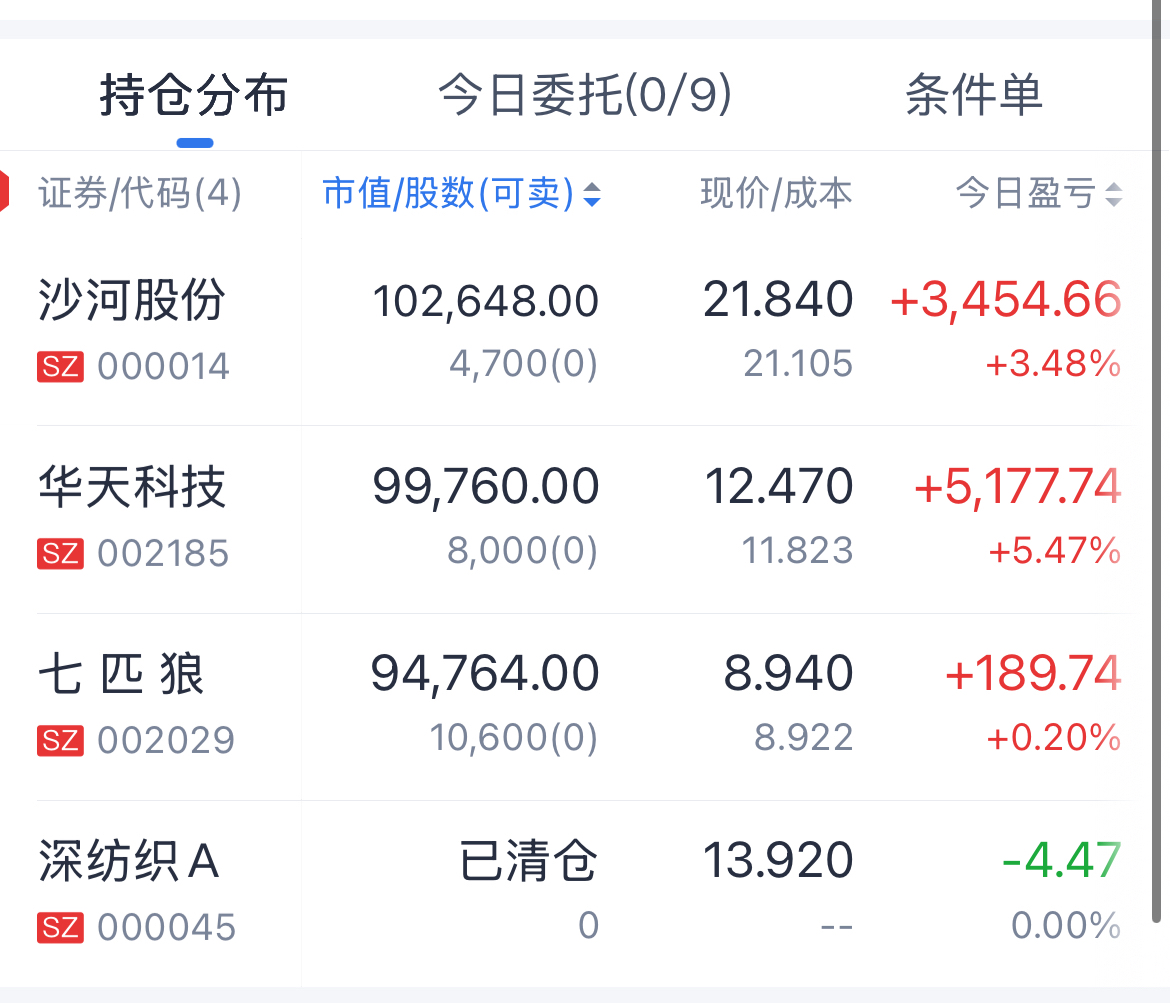Viewport: 1170px width, 1003px height.
Task: Click 证券/代码(4) column header
Action: tap(140, 194)
